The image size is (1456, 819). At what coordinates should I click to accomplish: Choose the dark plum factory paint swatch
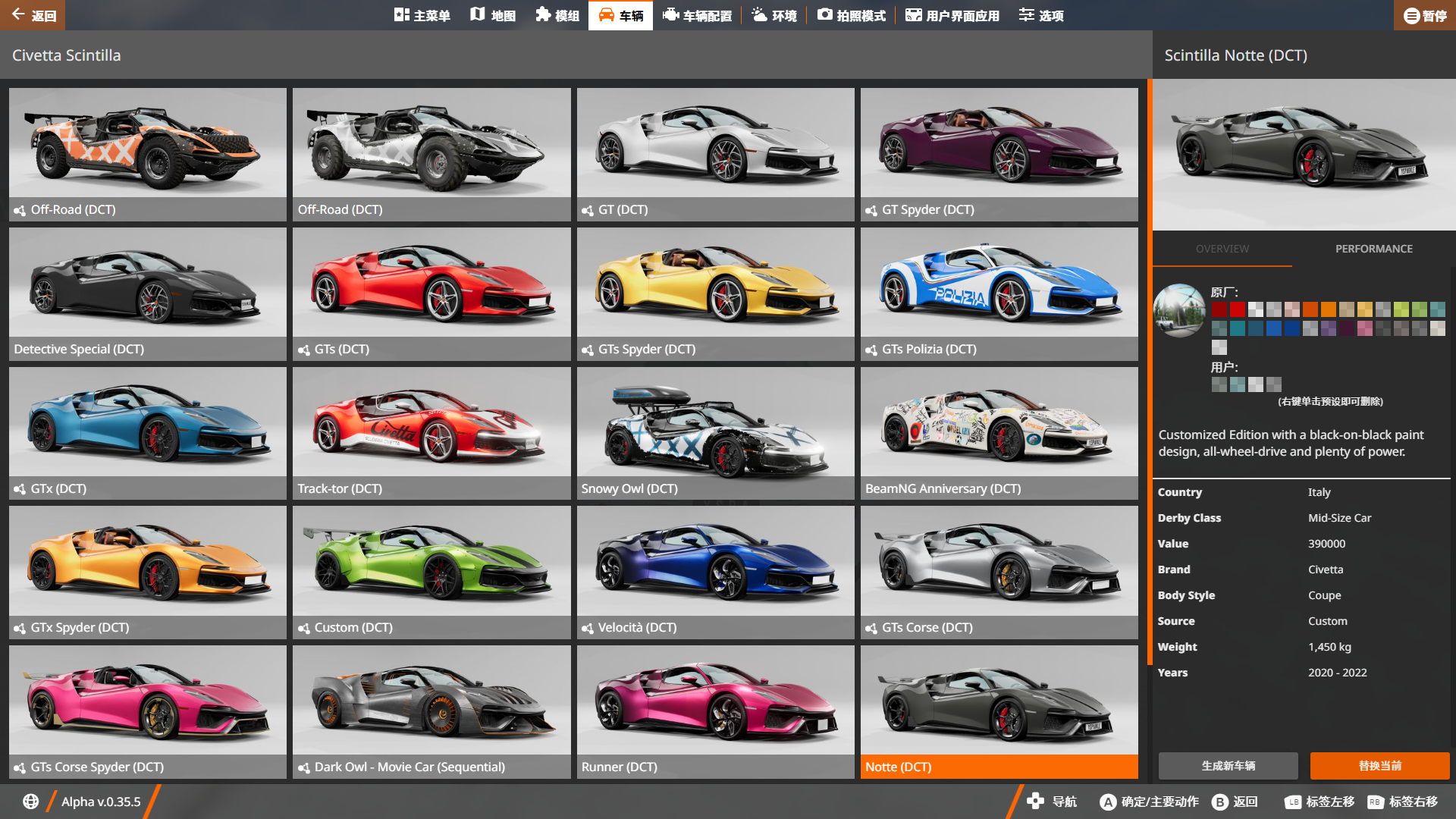pos(1346,328)
